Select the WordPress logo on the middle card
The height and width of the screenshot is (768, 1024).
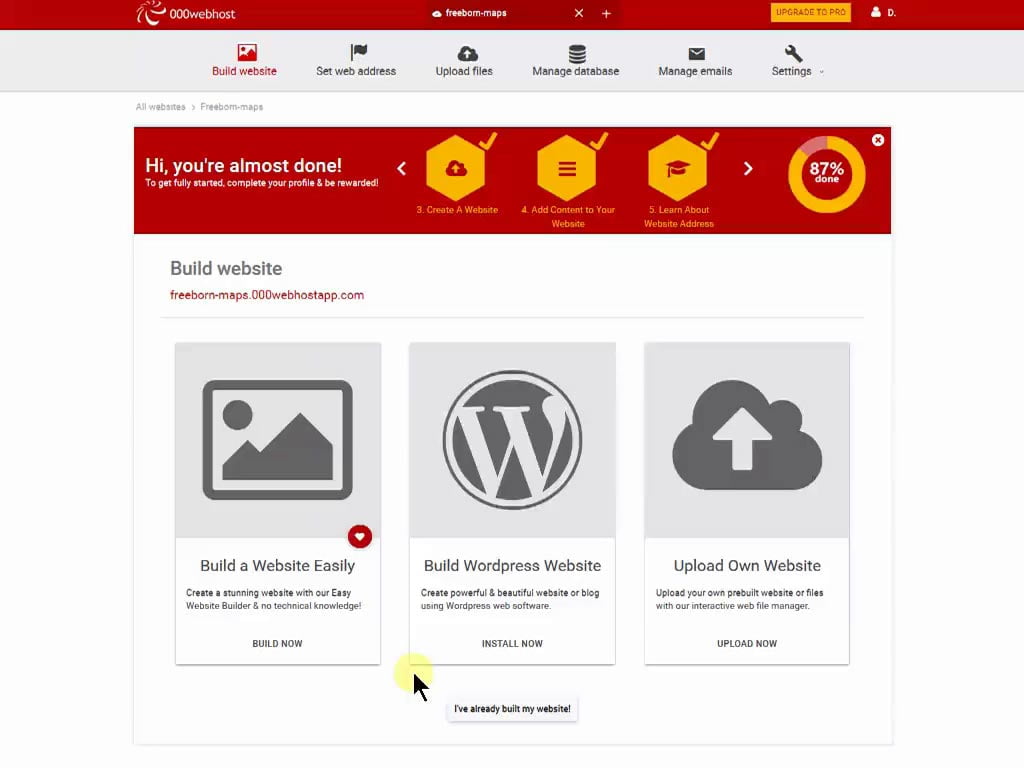[512, 440]
